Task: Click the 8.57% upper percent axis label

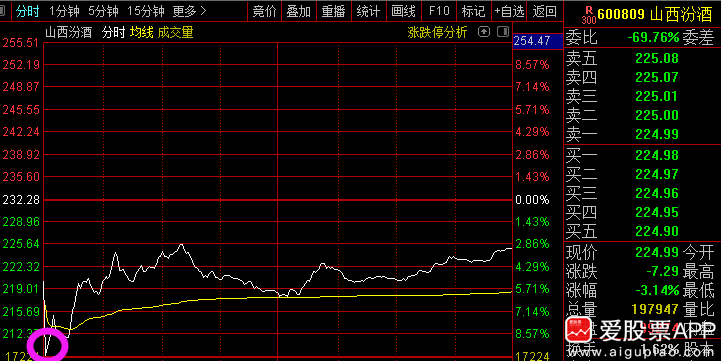Action: (532, 65)
